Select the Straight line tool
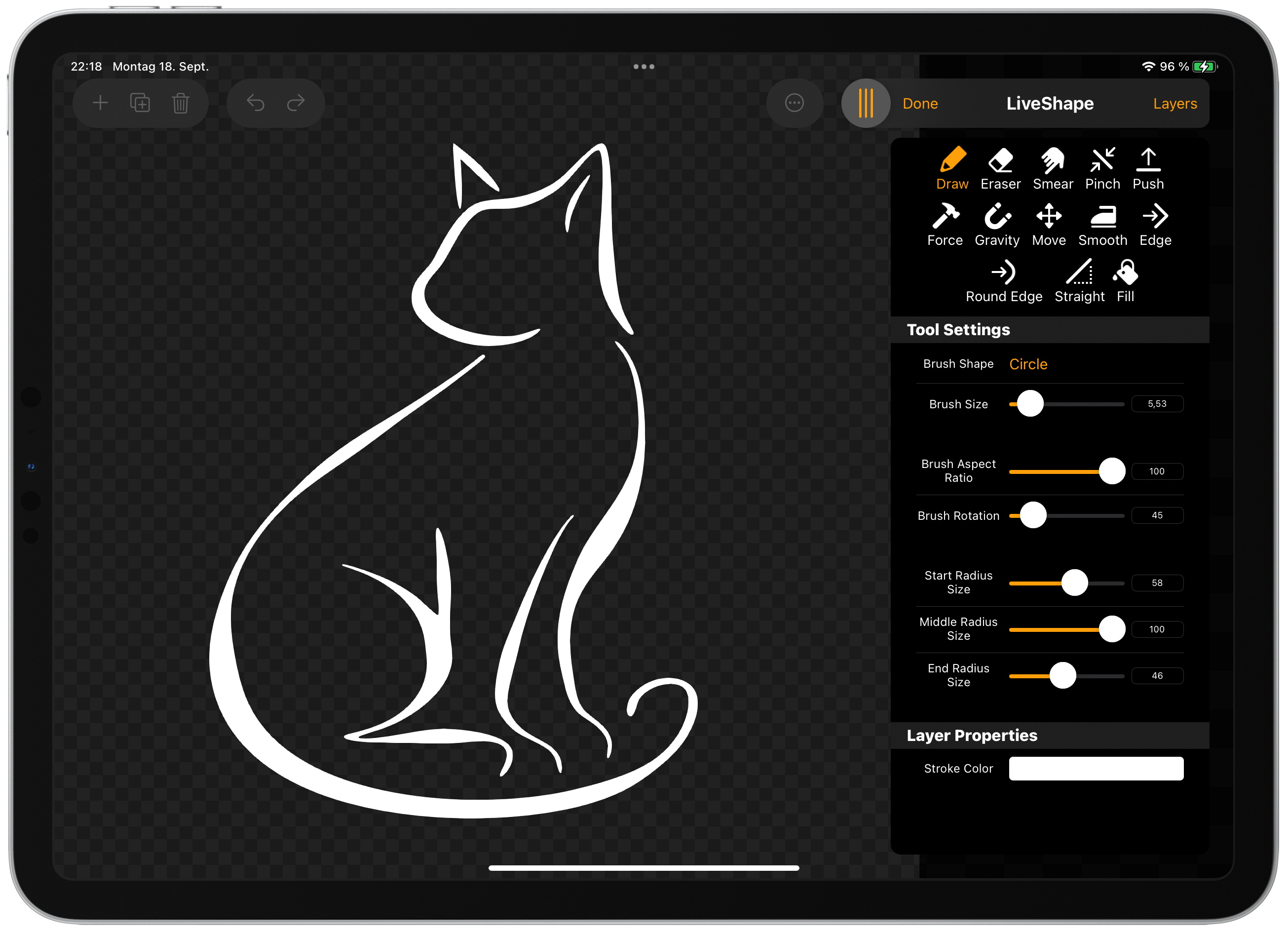Screen dimensions: 1288x933 [x=1079, y=281]
